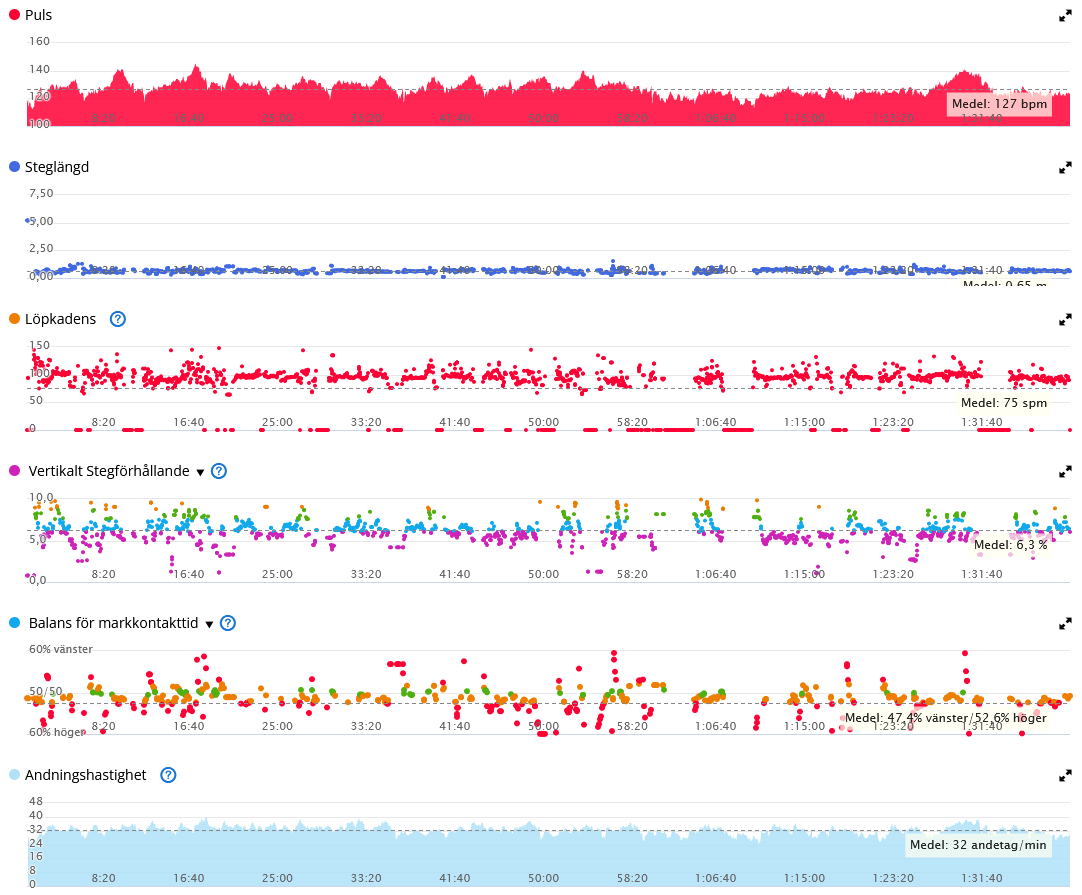Click the 'Medel: 127 bpm' label
The height and width of the screenshot is (895, 1082).
[1000, 104]
